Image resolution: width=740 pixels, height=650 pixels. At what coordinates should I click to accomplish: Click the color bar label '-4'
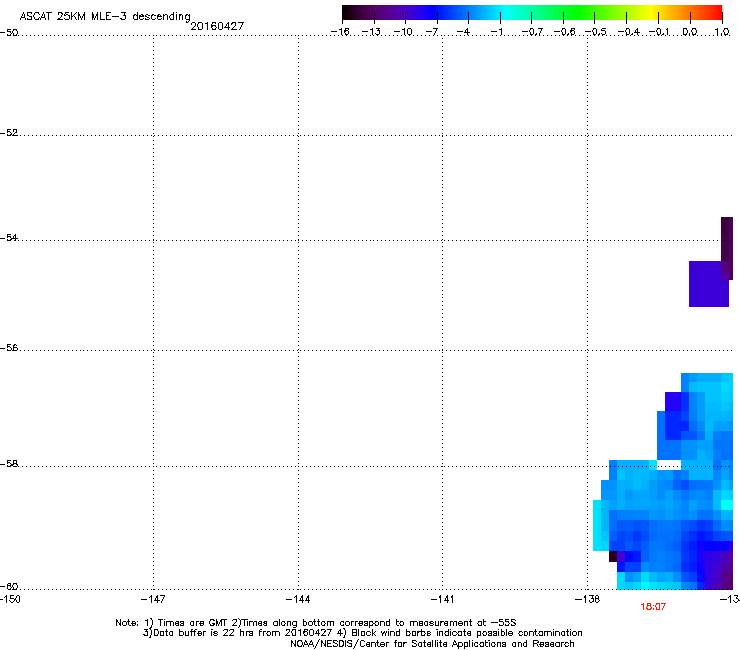463,32
